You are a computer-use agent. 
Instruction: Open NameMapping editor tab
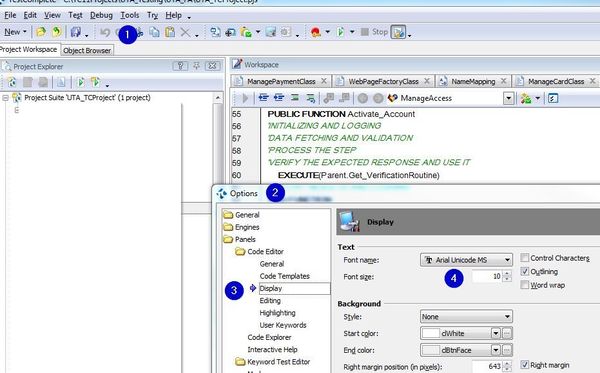pyautogui.click(x=473, y=81)
